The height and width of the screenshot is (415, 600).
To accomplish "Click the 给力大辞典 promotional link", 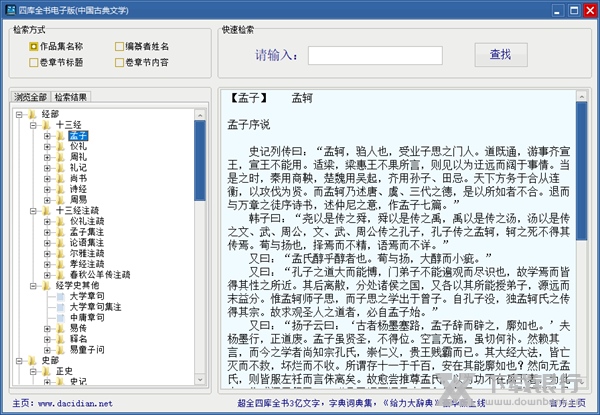I will 410,403.
